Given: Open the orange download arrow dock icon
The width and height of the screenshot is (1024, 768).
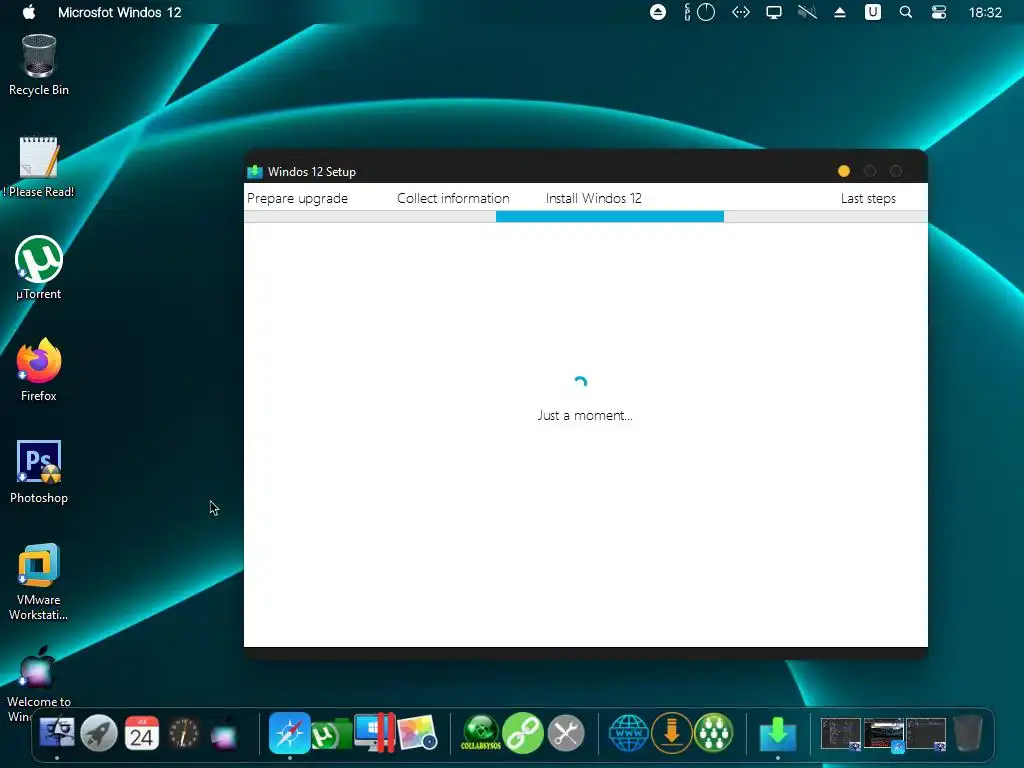Looking at the screenshot, I should [x=671, y=732].
